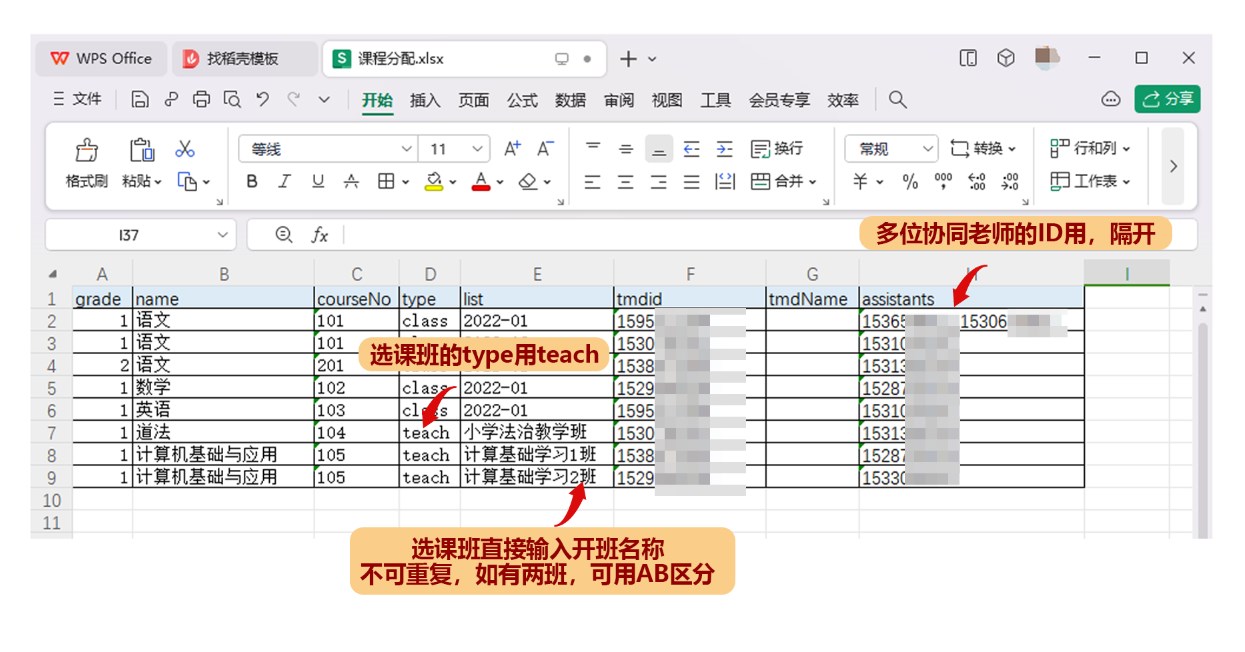1245x652 pixels.
Task: Click the increase font size A+ icon
Action: (512, 149)
